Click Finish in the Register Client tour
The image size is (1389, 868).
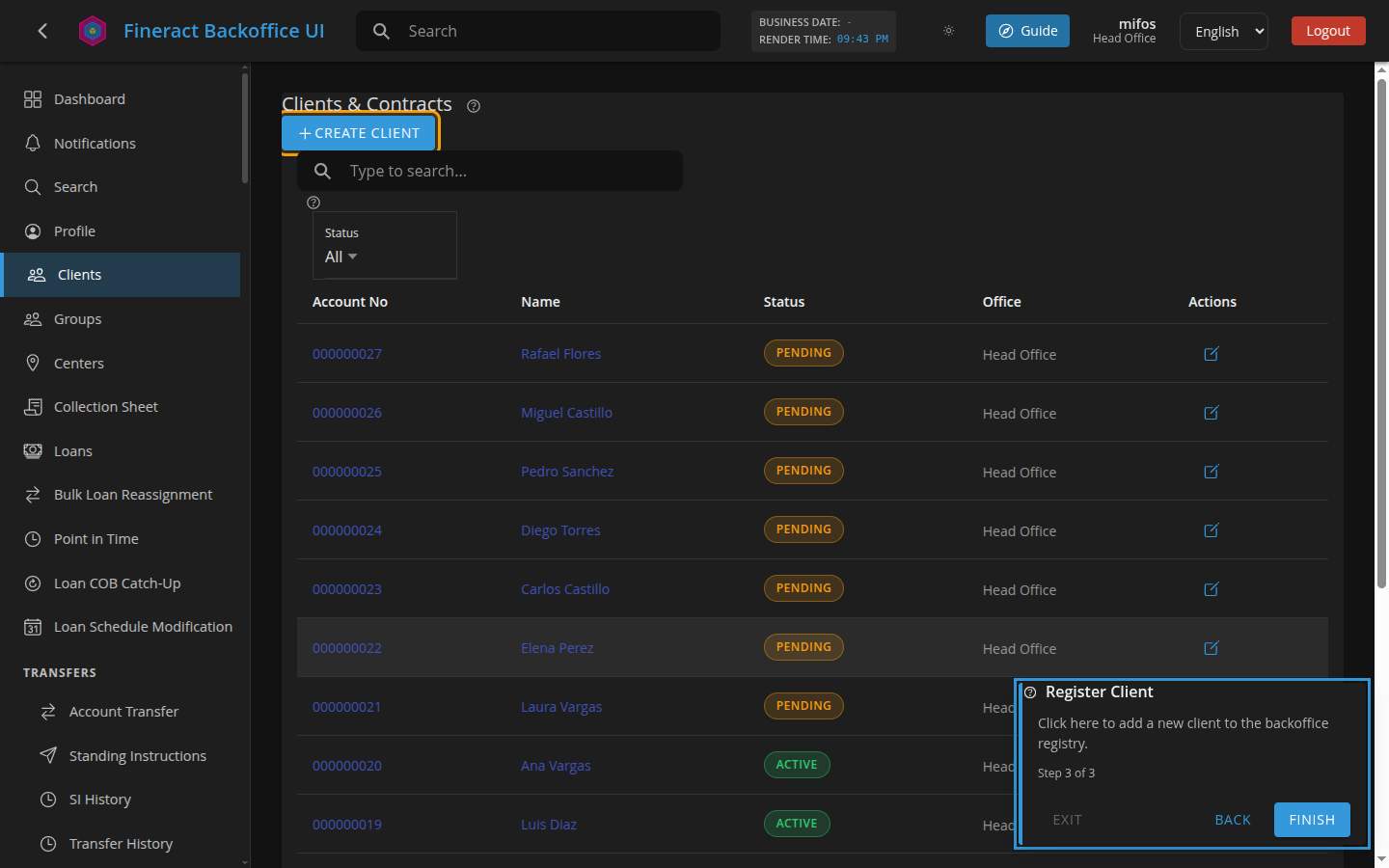1312,820
